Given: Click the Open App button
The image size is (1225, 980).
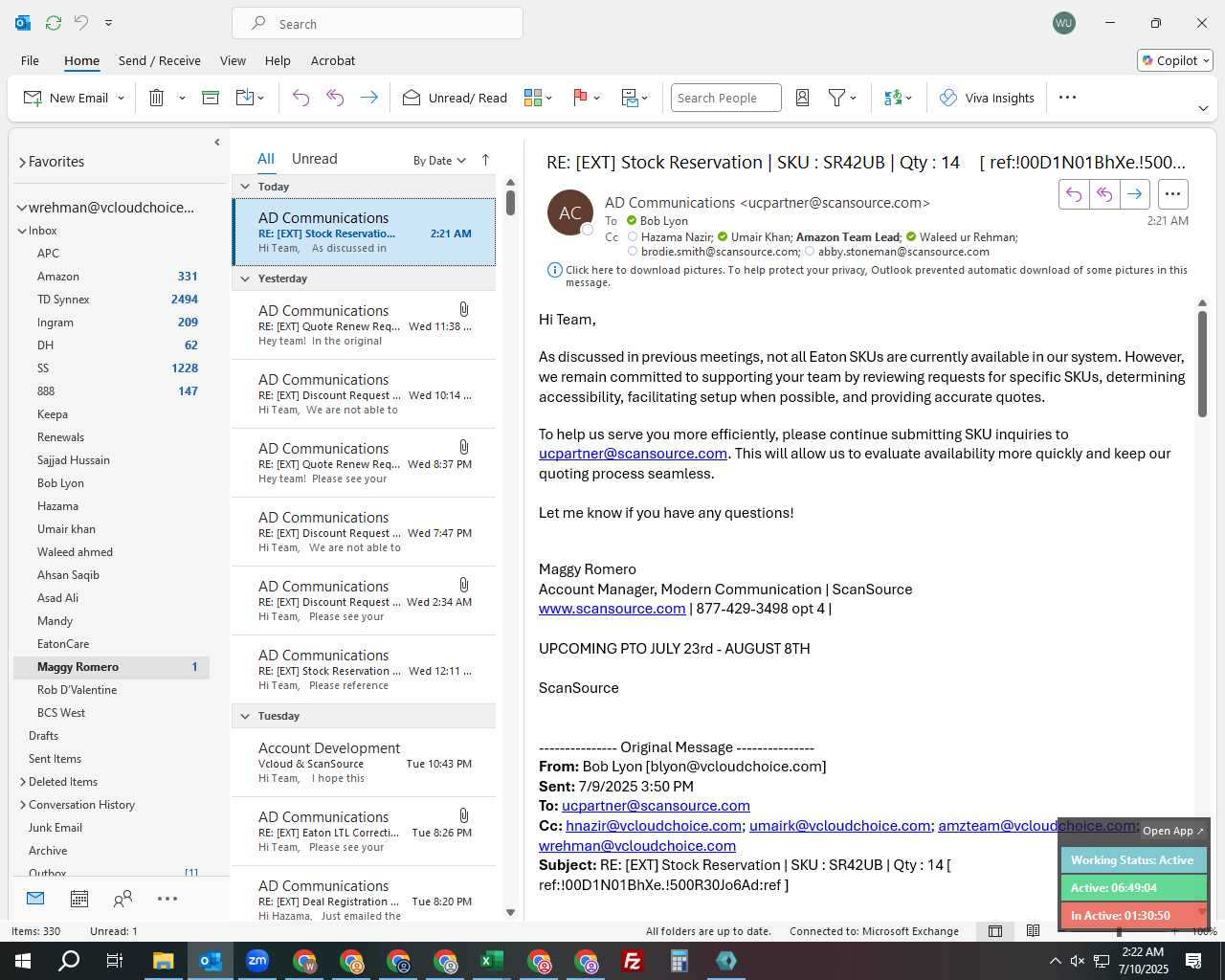Looking at the screenshot, I should pos(1173,831).
